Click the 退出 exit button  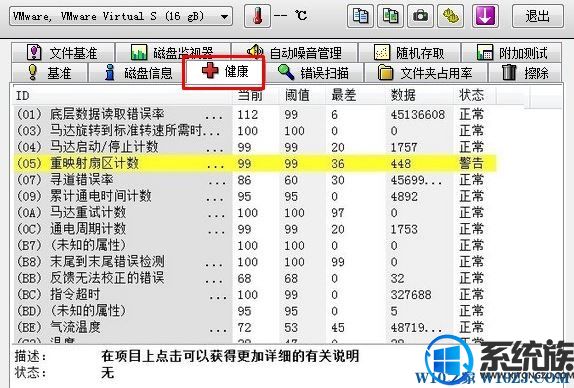tap(537, 16)
